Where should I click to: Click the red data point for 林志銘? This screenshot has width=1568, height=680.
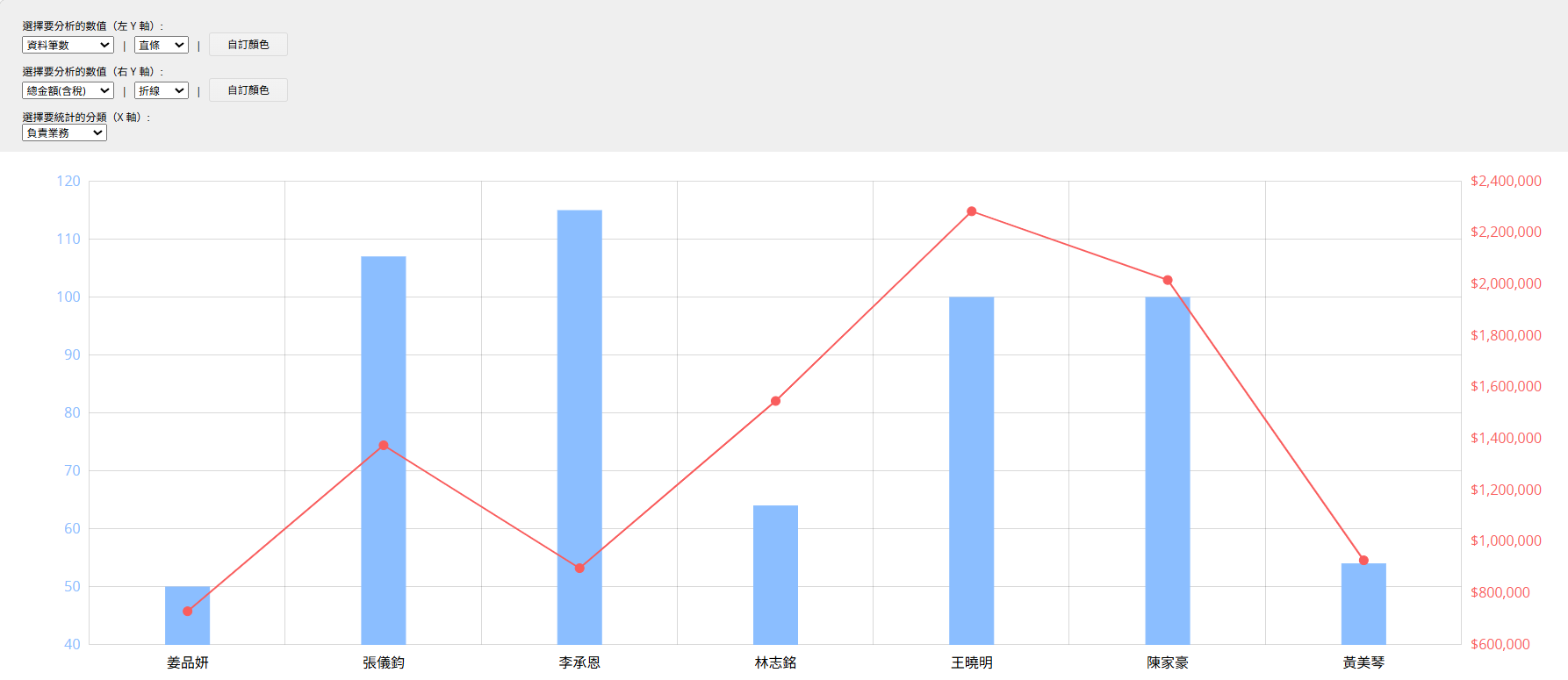[x=775, y=401]
